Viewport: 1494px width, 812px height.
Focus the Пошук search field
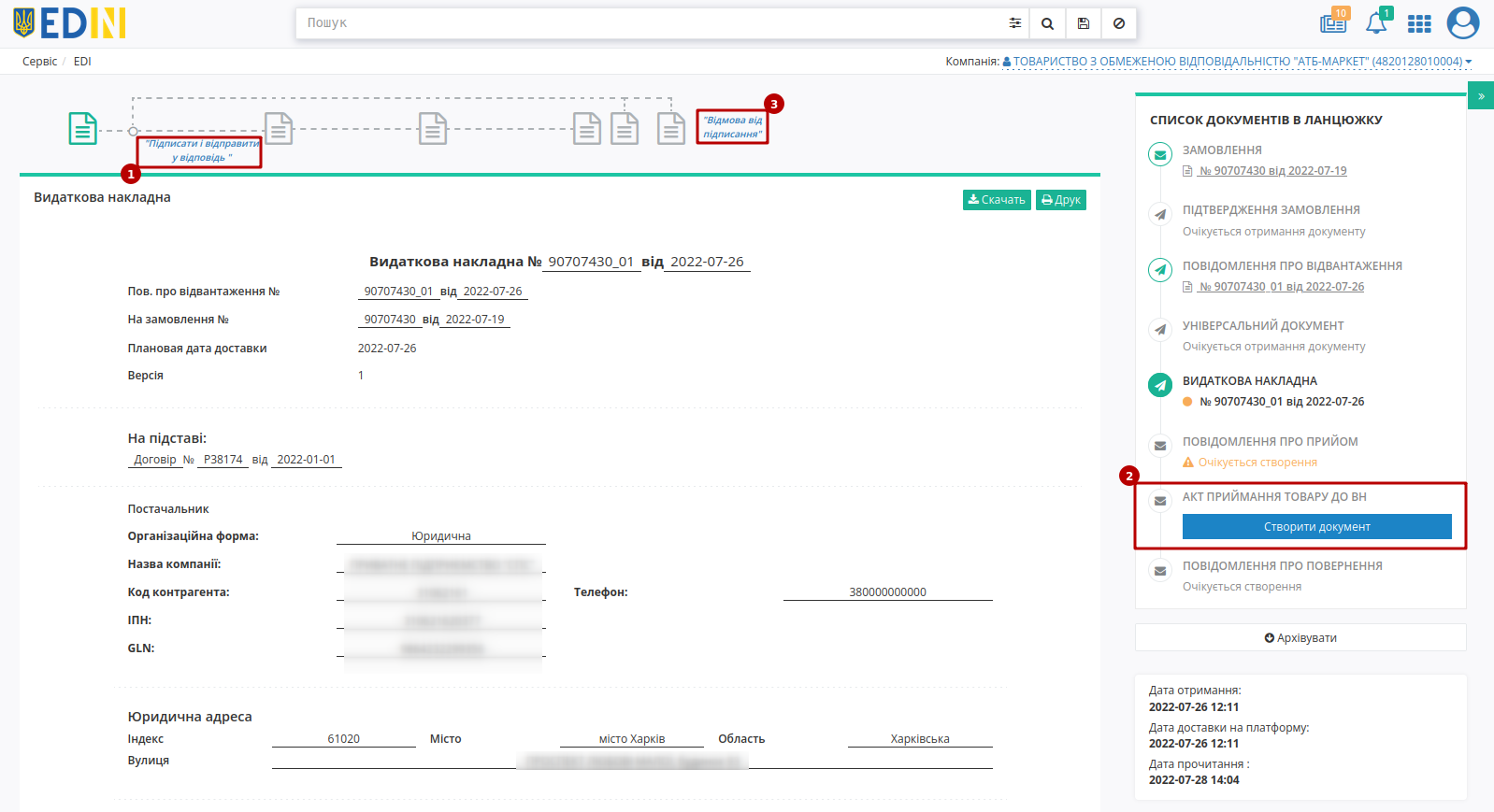(x=649, y=23)
